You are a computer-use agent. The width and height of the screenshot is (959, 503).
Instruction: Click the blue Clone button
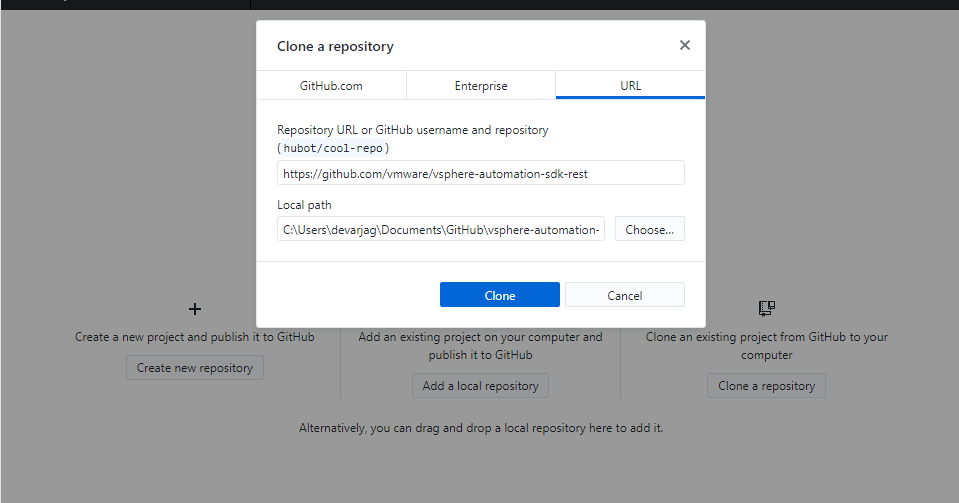[500, 295]
